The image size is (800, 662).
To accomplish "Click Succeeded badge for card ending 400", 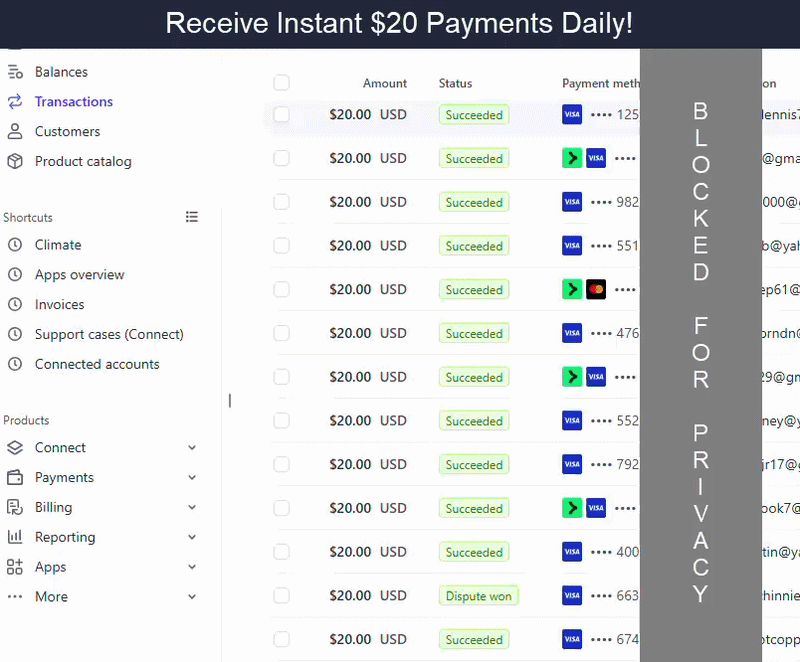I will (x=474, y=552).
